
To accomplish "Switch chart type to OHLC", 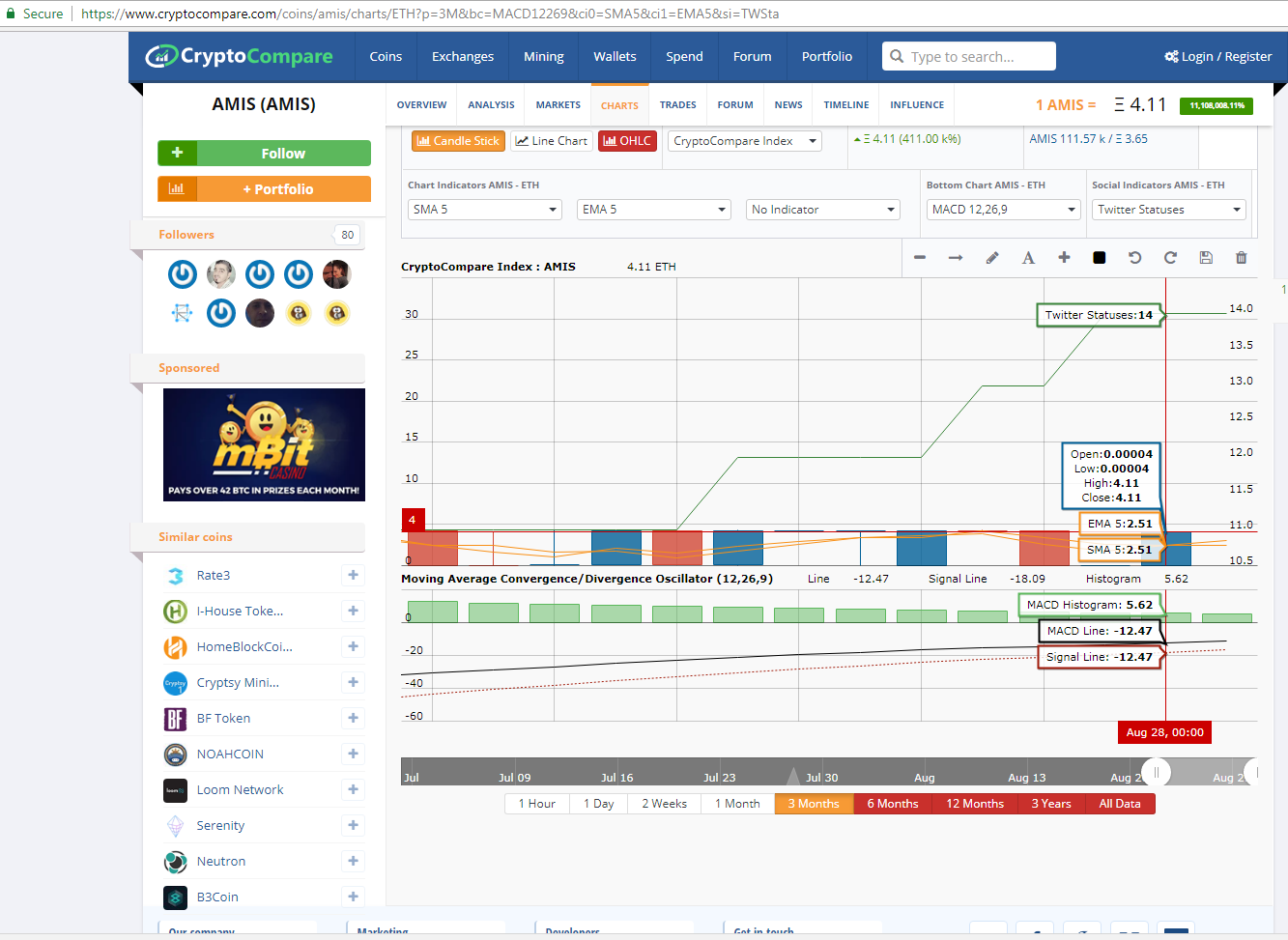I will point(627,141).
